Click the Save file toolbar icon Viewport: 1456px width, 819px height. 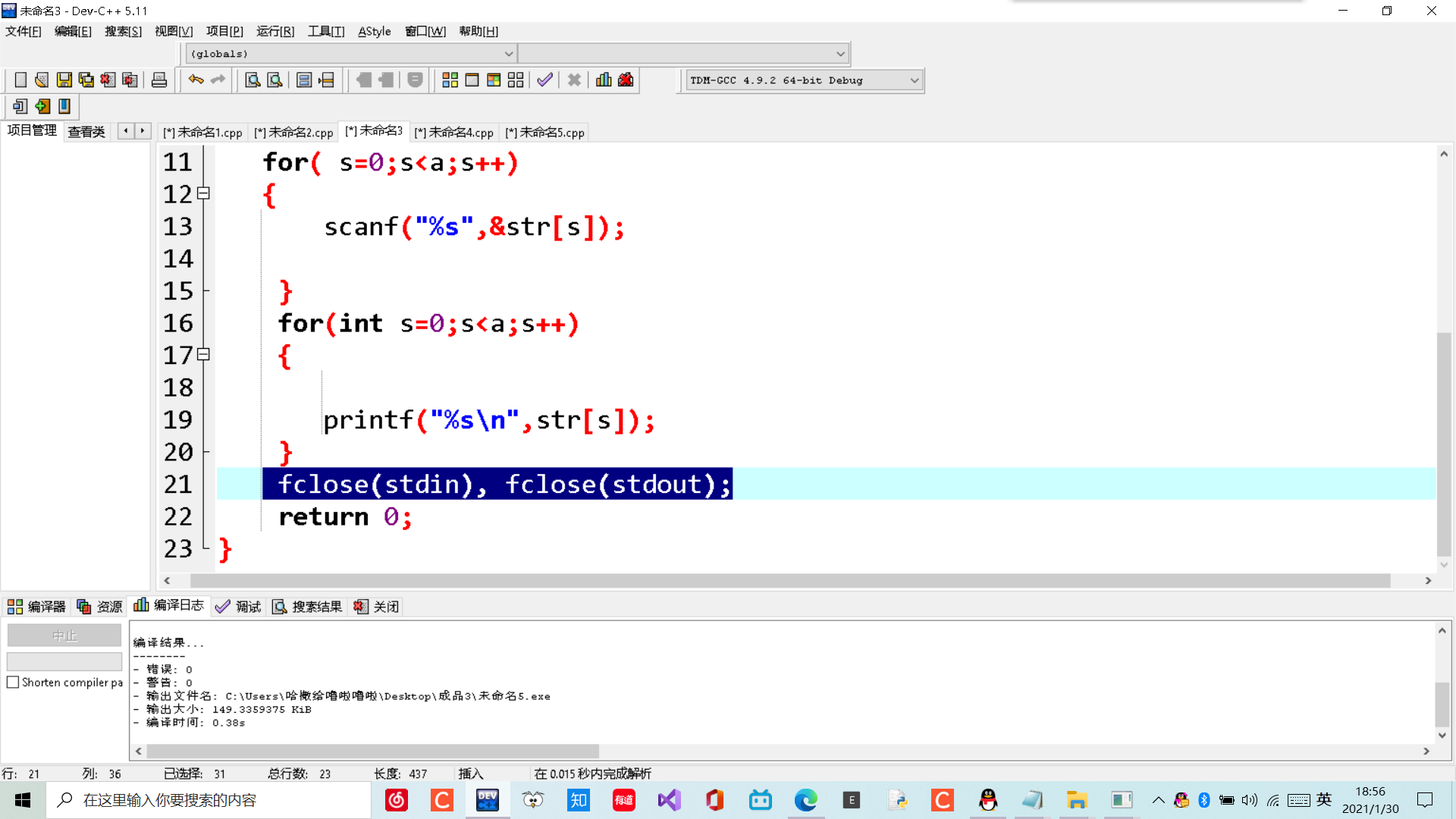(x=64, y=80)
